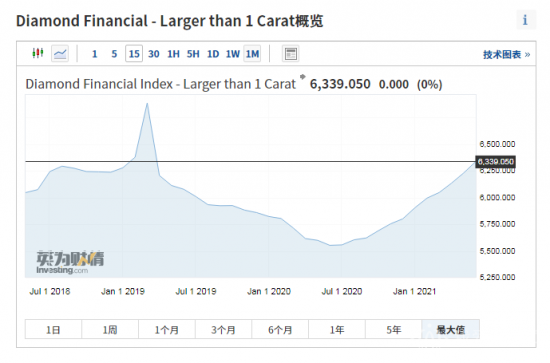Show the 3个月 time range
Screen dimensions: 550x363
223,329
